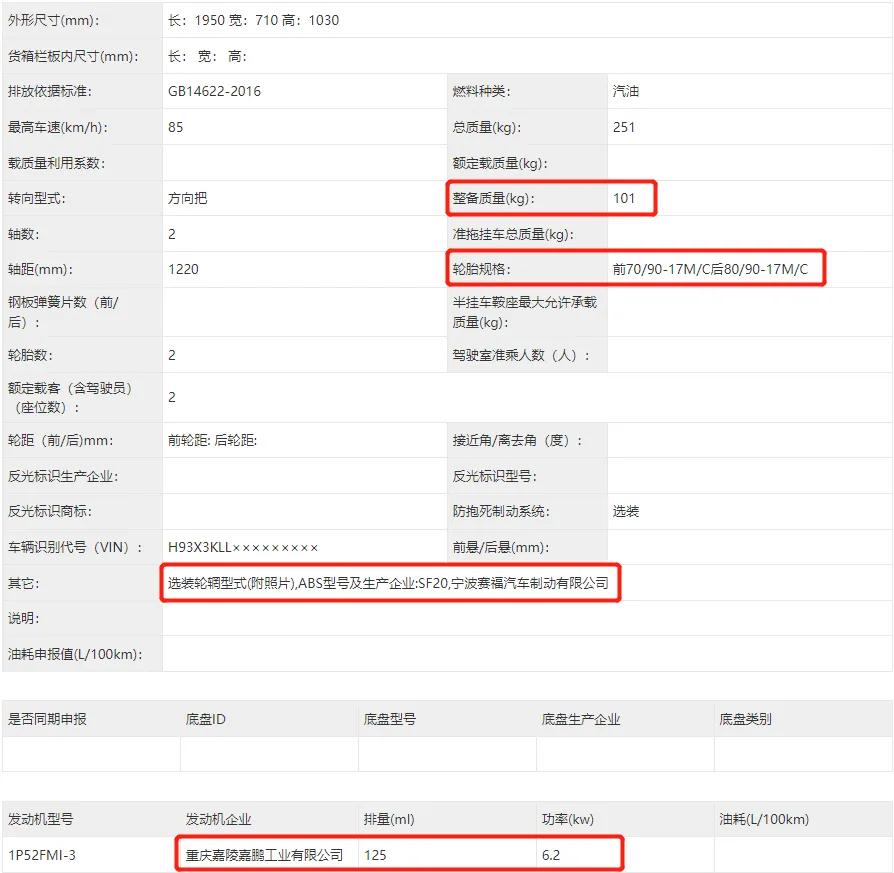Click the 底盘生产企业 column header
The height and width of the screenshot is (873, 894).
click(581, 719)
